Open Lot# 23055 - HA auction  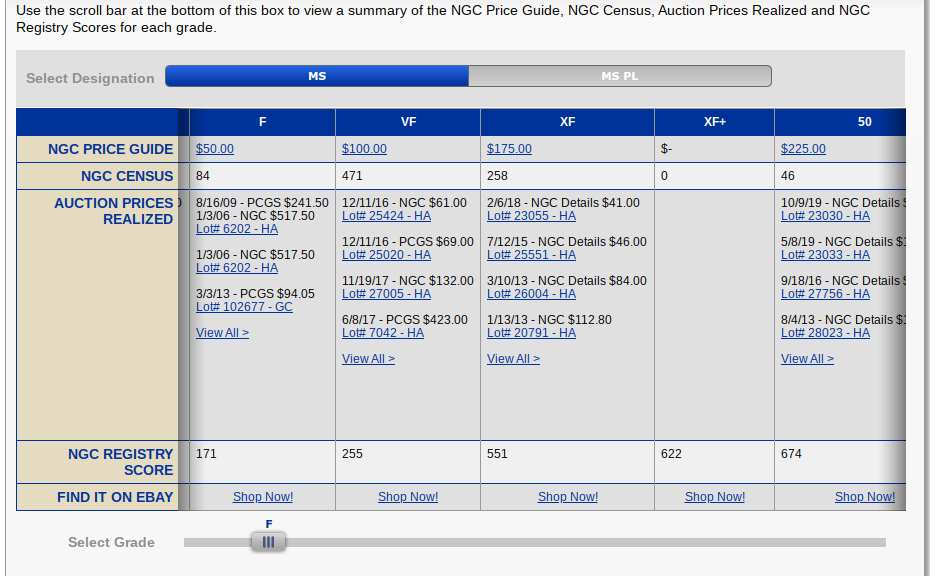[531, 216]
